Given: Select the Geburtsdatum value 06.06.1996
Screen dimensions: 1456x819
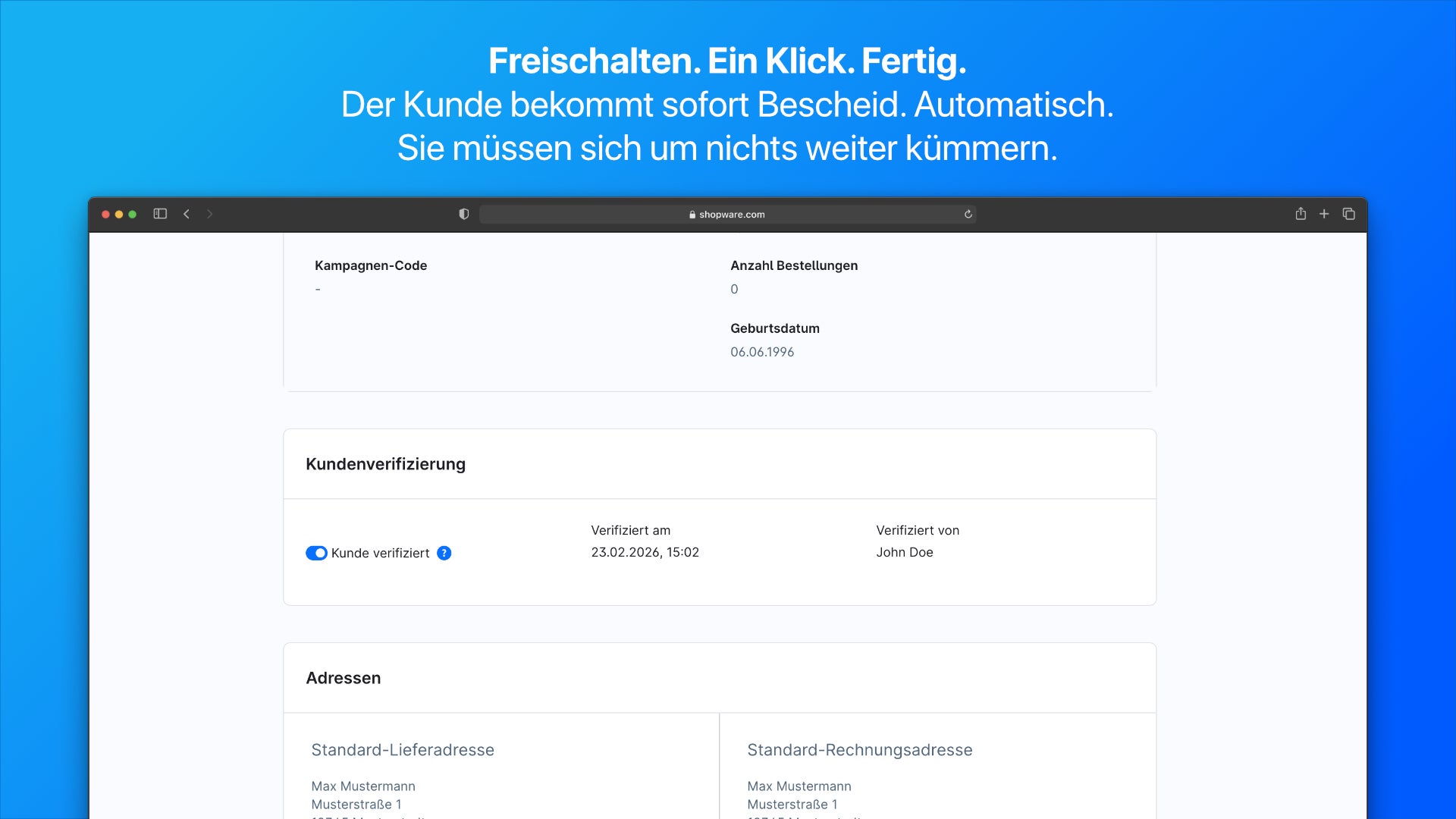Looking at the screenshot, I should coord(762,351).
